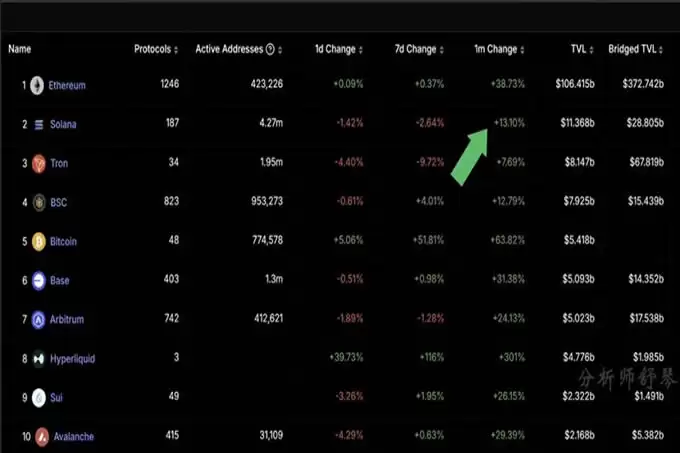680x453 pixels.
Task: Open the Hyperliquid chain name link
Action: (72, 358)
